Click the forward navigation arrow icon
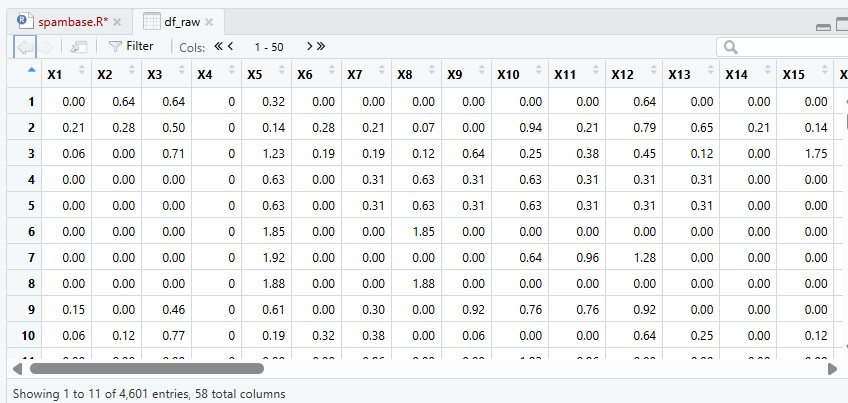Screen dimensions: 848x403 tap(47, 47)
